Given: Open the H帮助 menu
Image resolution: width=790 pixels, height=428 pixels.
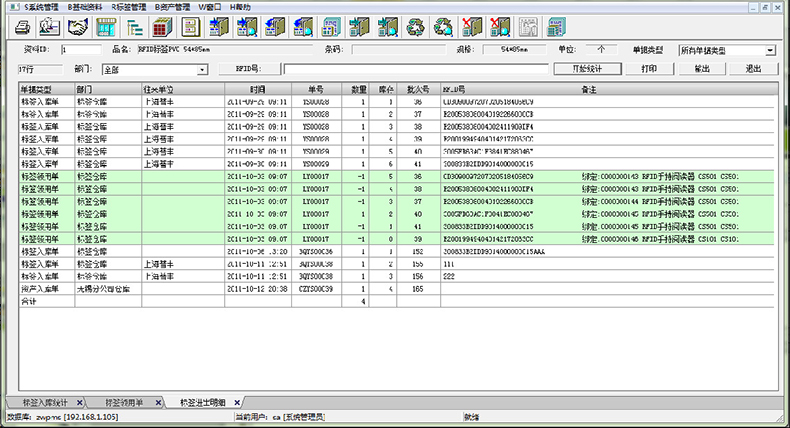Looking at the screenshot, I should [x=240, y=7].
